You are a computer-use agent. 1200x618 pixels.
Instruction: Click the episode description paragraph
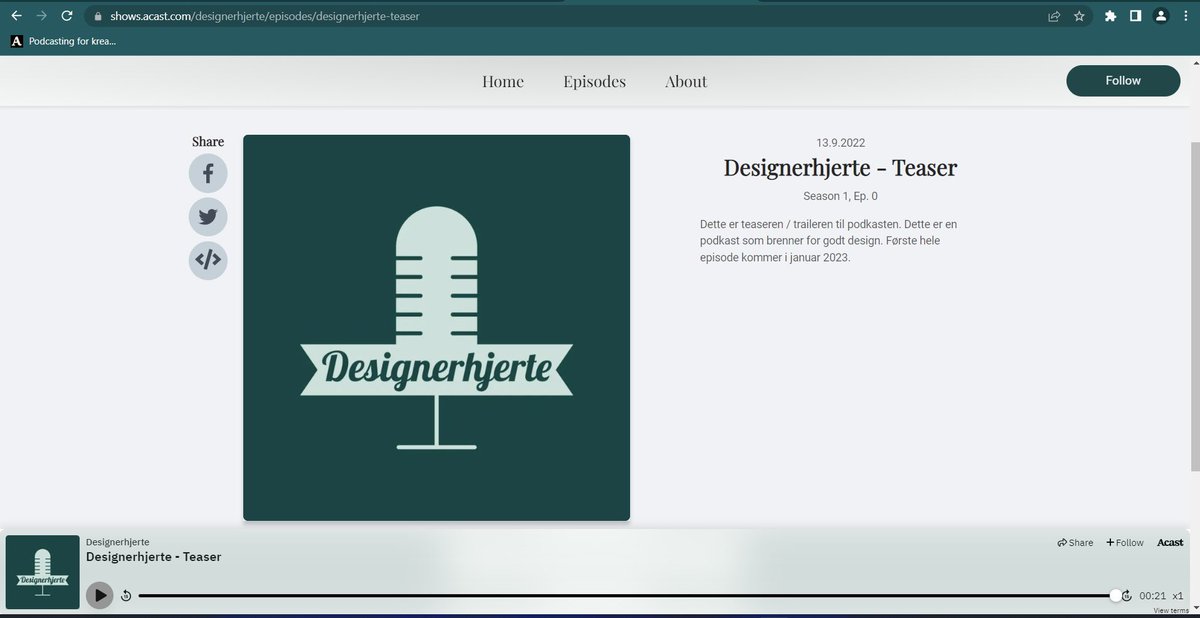tap(829, 241)
